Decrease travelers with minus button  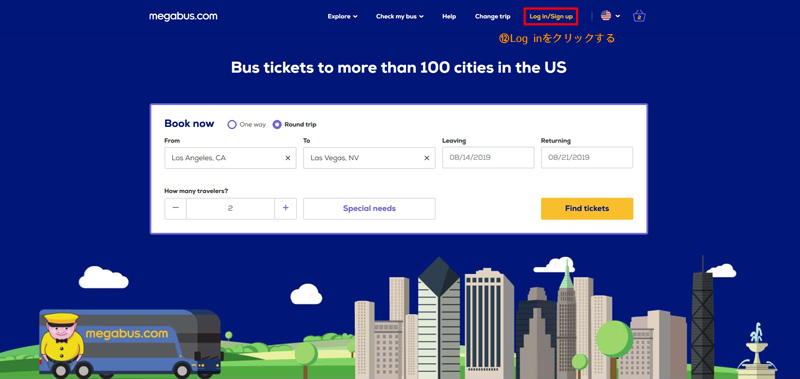click(176, 208)
